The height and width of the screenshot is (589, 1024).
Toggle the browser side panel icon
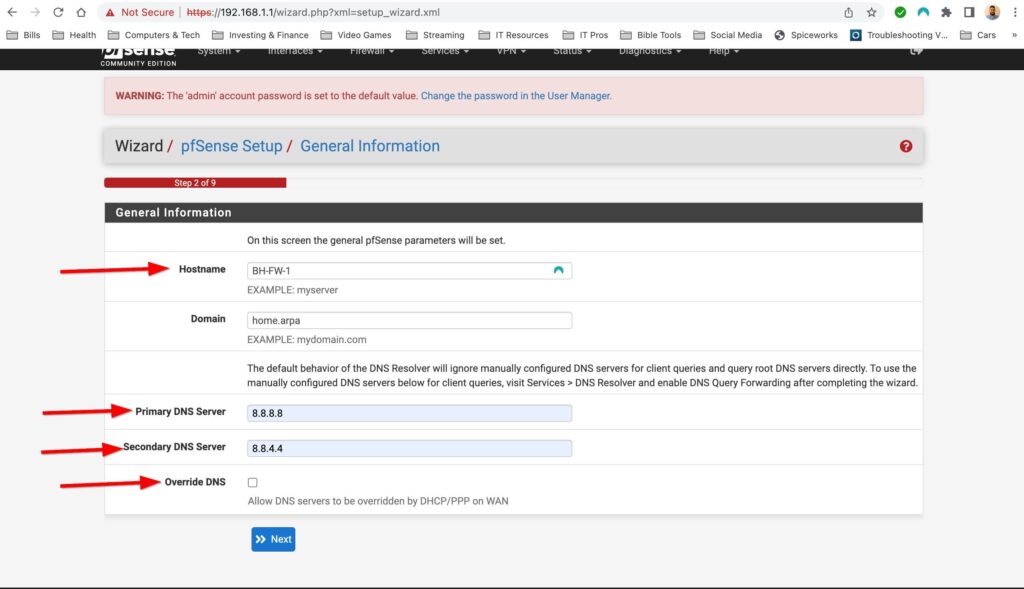coord(969,12)
